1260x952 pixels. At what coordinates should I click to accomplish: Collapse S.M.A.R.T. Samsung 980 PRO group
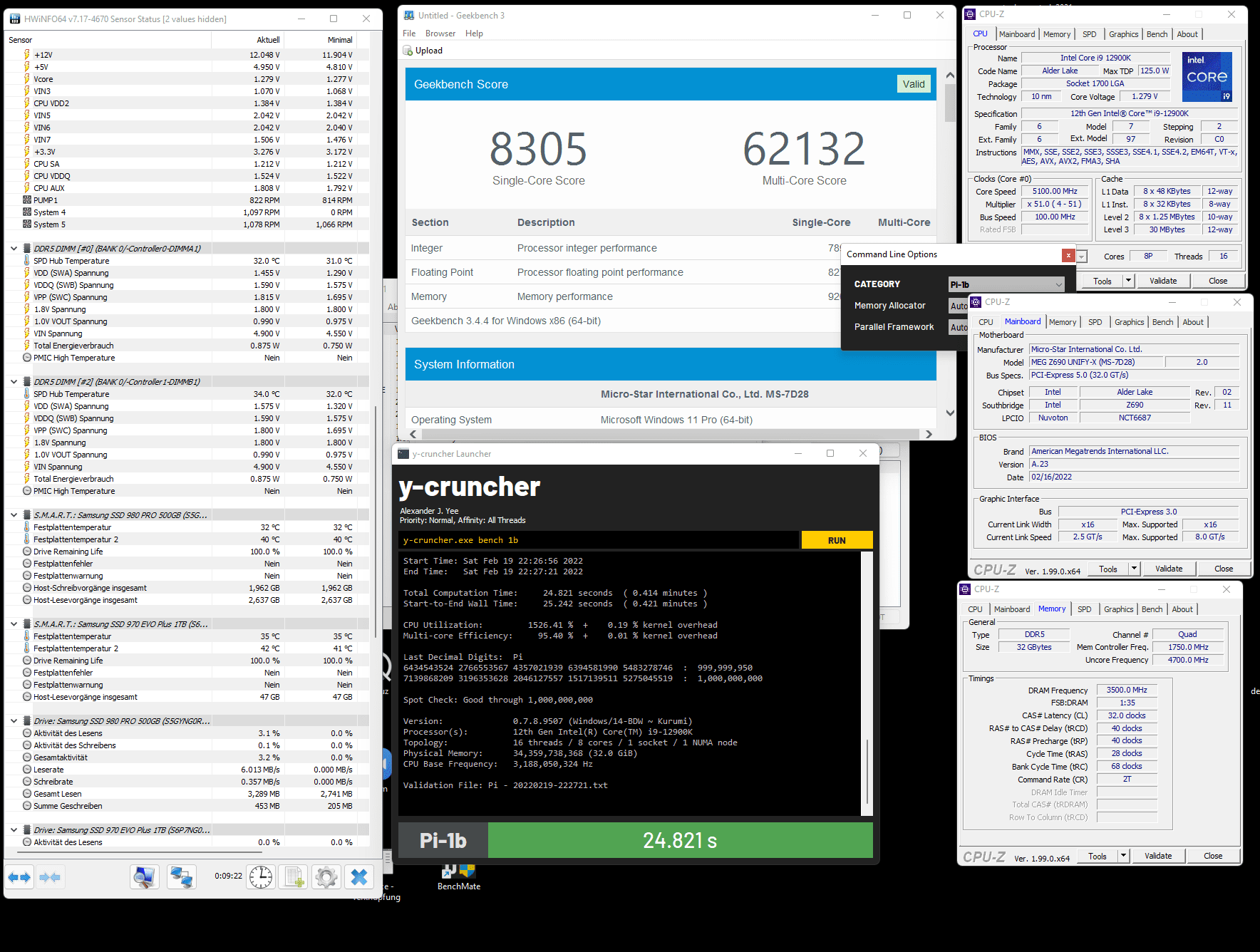click(14, 515)
